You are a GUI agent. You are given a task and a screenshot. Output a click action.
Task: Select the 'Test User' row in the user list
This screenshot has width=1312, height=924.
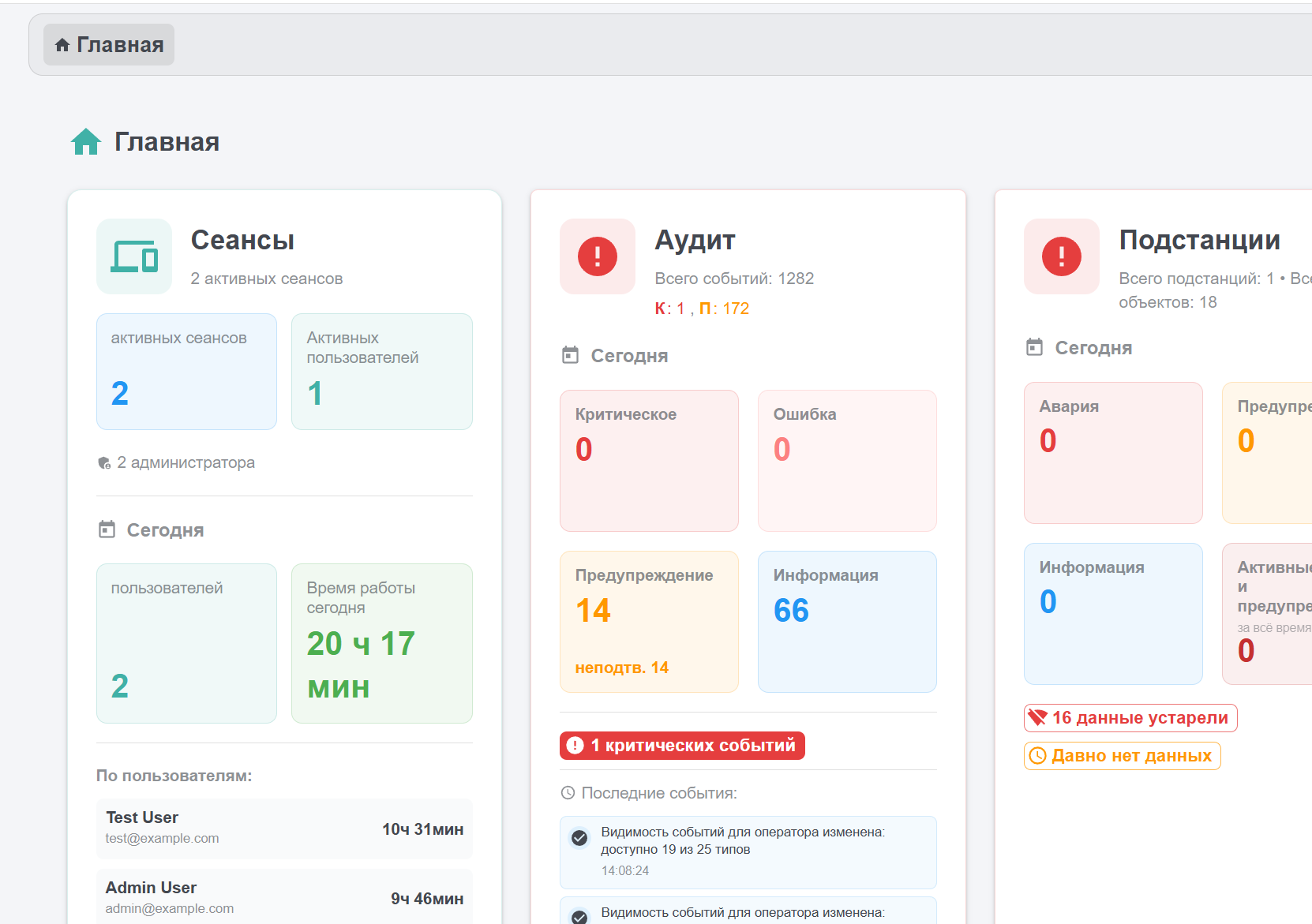pyautogui.click(x=284, y=829)
